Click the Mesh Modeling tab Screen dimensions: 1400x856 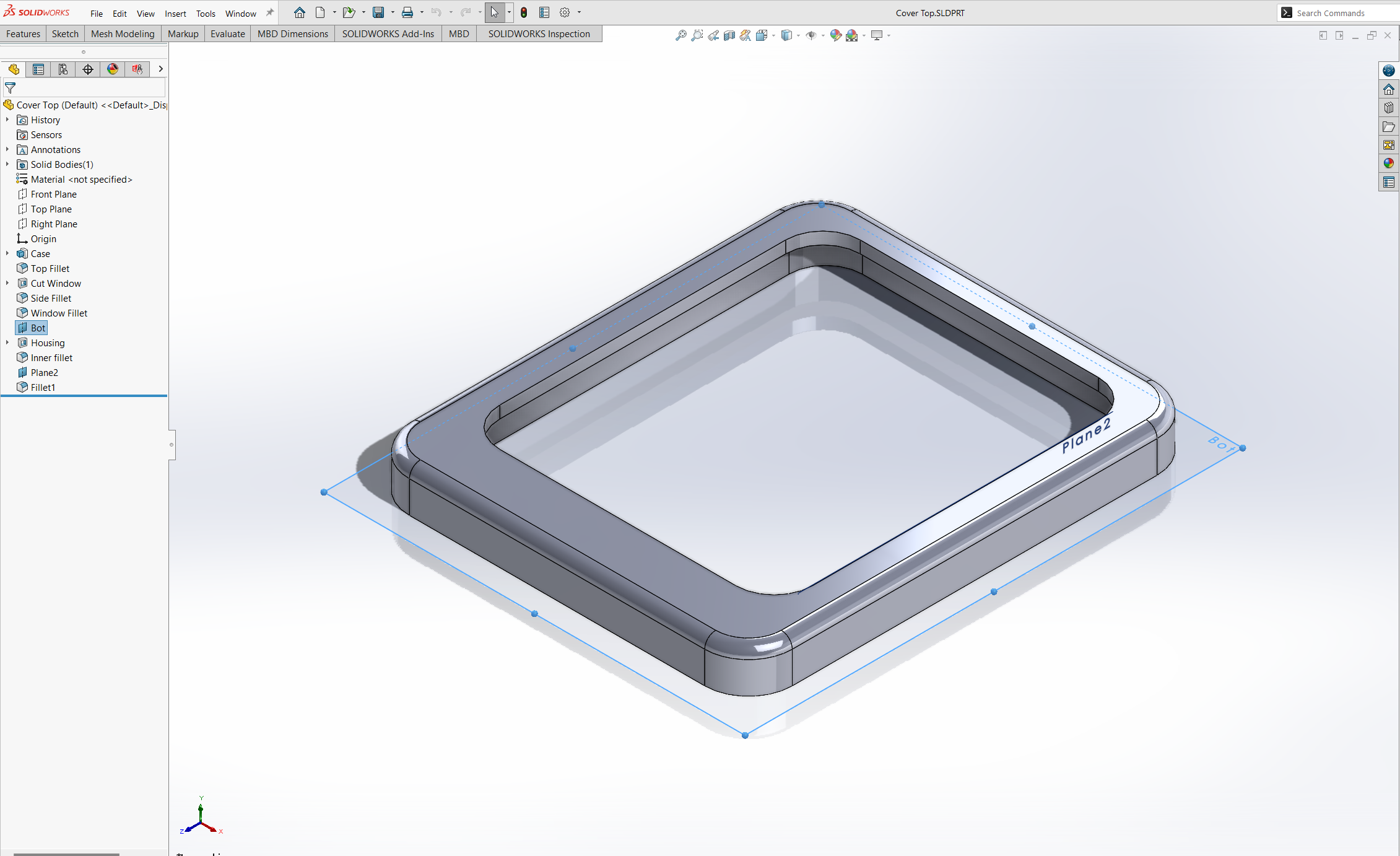(x=121, y=33)
